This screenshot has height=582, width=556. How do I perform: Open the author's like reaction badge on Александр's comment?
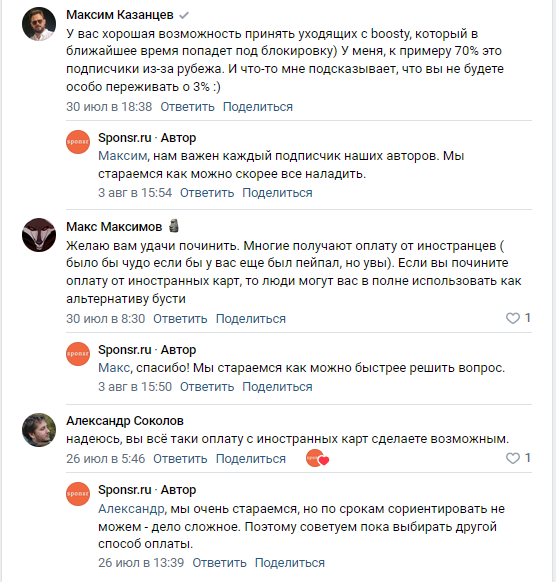click(318, 458)
